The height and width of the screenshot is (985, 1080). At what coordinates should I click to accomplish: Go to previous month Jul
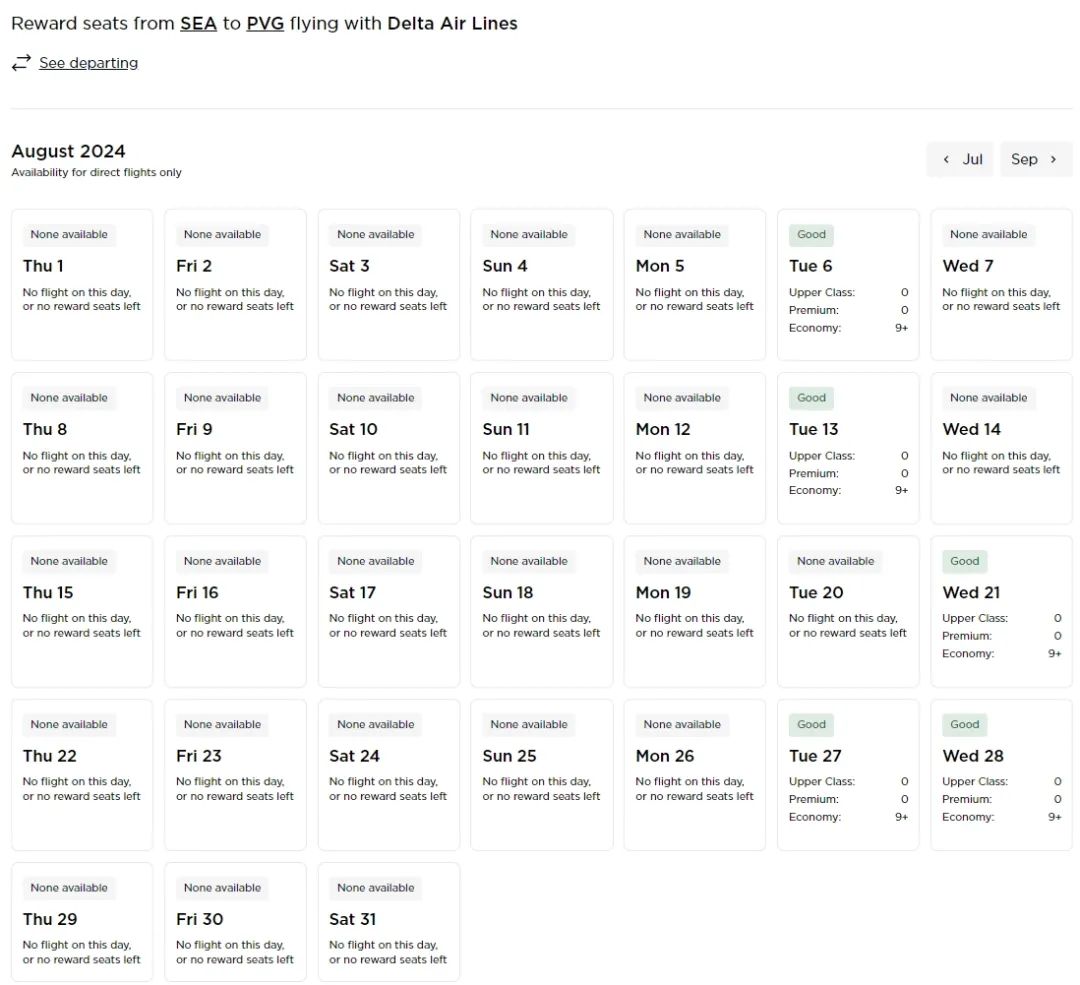coord(960,159)
